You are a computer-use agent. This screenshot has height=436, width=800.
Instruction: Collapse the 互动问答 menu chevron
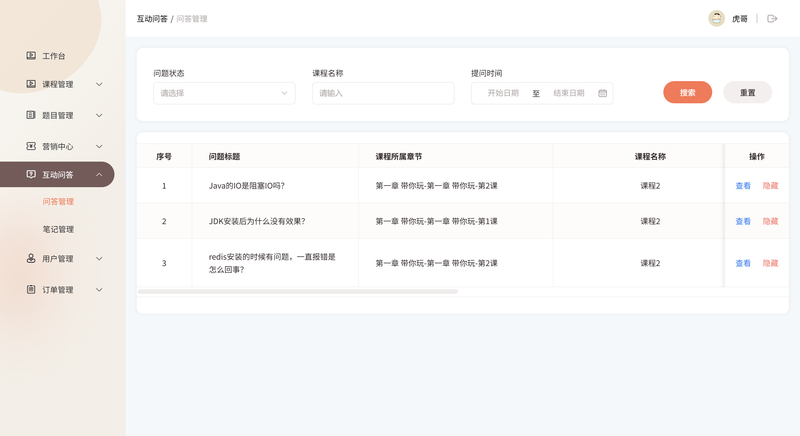click(x=99, y=175)
